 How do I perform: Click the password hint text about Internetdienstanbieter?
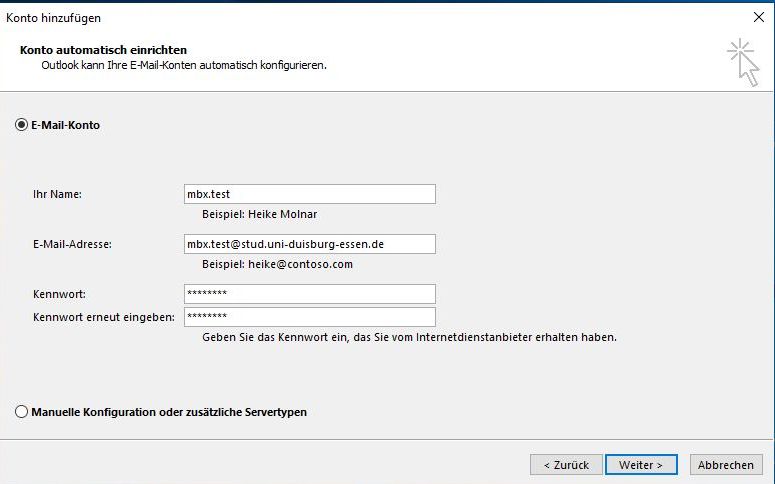click(x=409, y=338)
